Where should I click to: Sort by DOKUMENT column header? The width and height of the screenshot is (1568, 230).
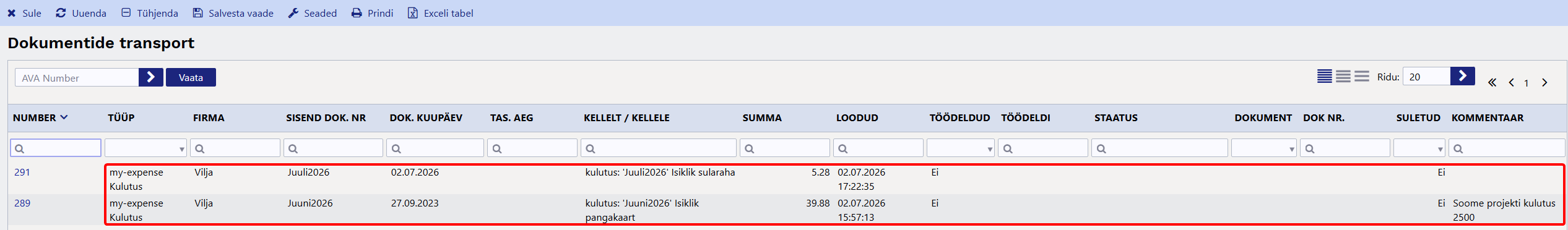click(x=1263, y=117)
